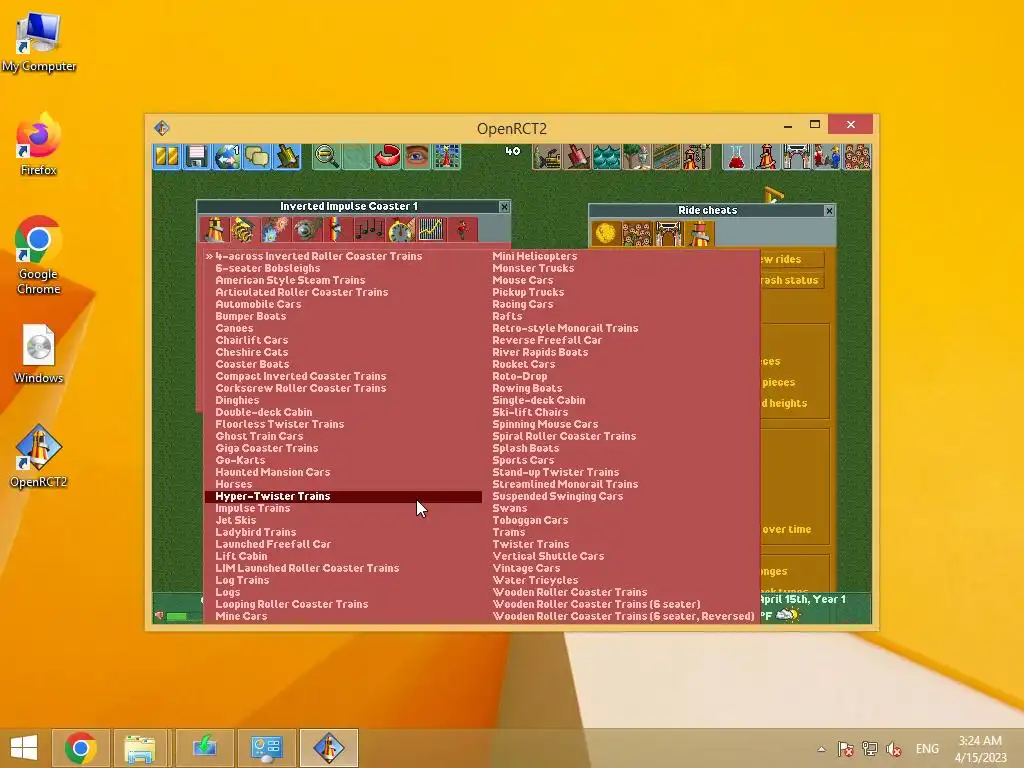Screen dimensions: 1024x768
Task: Select the land adjustment shovel tool
Action: pyautogui.click(x=577, y=157)
